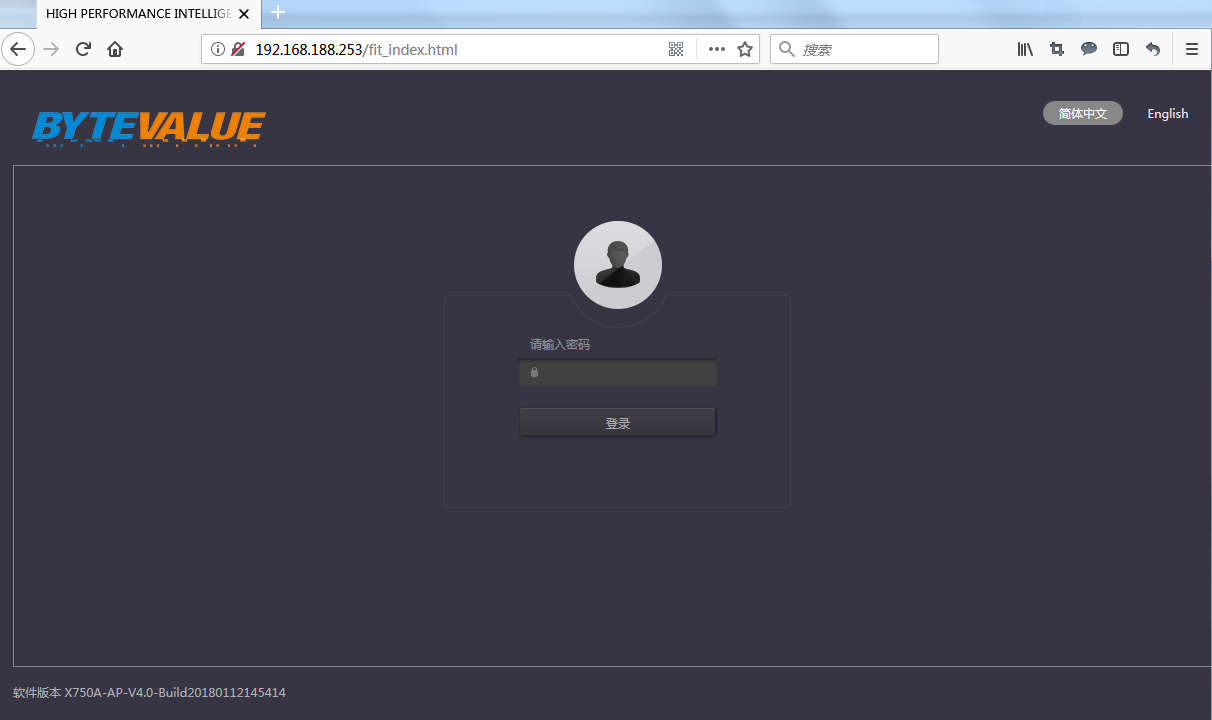This screenshot has height=720, width=1212.
Task: Open the Firefox hamburger menu
Action: [x=1191, y=49]
